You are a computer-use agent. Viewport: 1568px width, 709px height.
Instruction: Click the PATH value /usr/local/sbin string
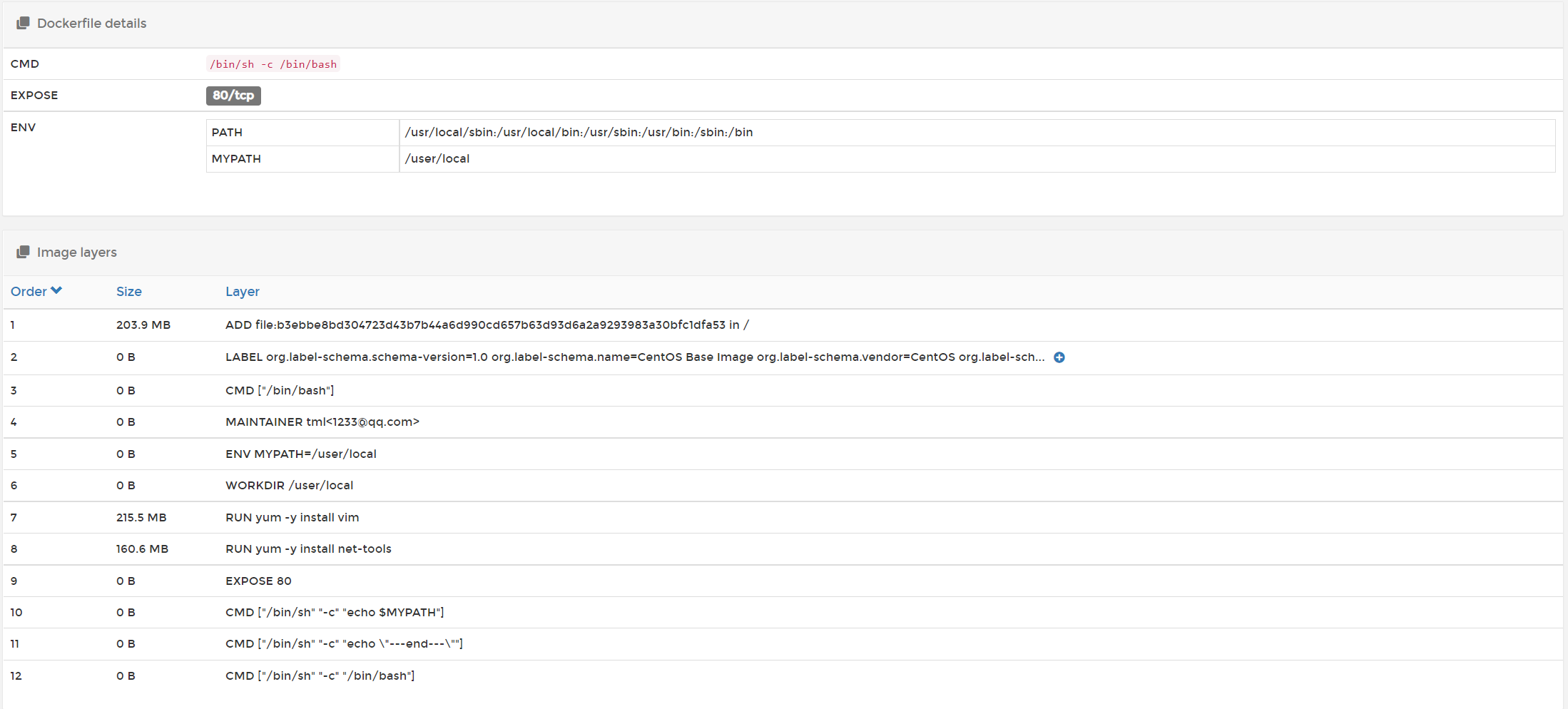coord(579,133)
